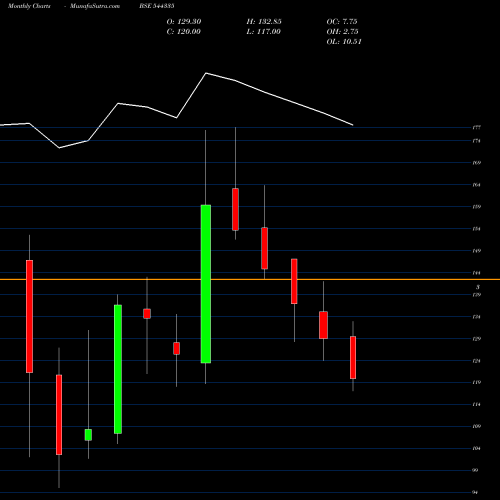The image size is (500, 500).
Task: Select the open value "O: 129.30"
Action: tap(184, 22)
